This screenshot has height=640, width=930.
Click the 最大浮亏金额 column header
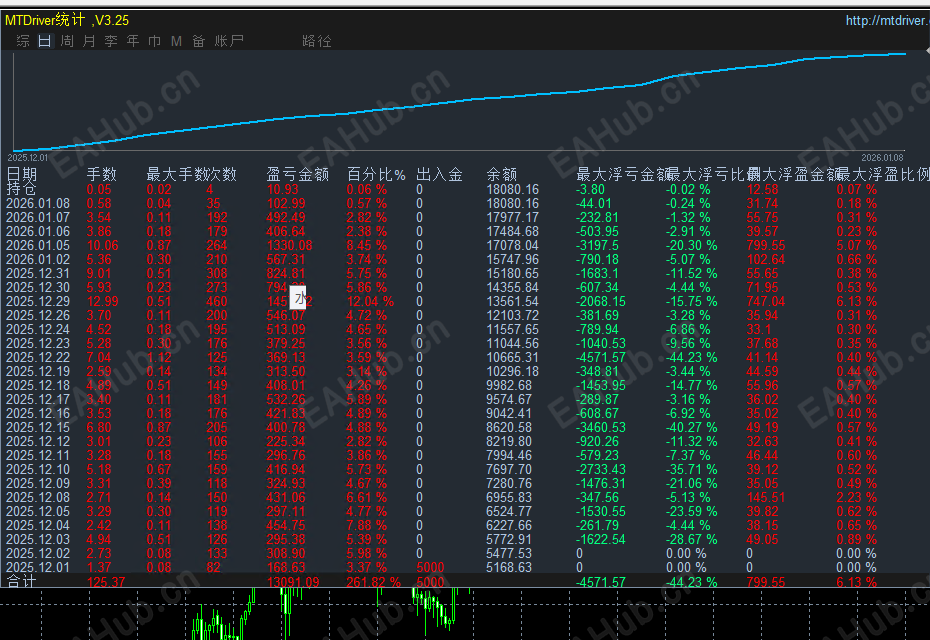[x=622, y=174]
